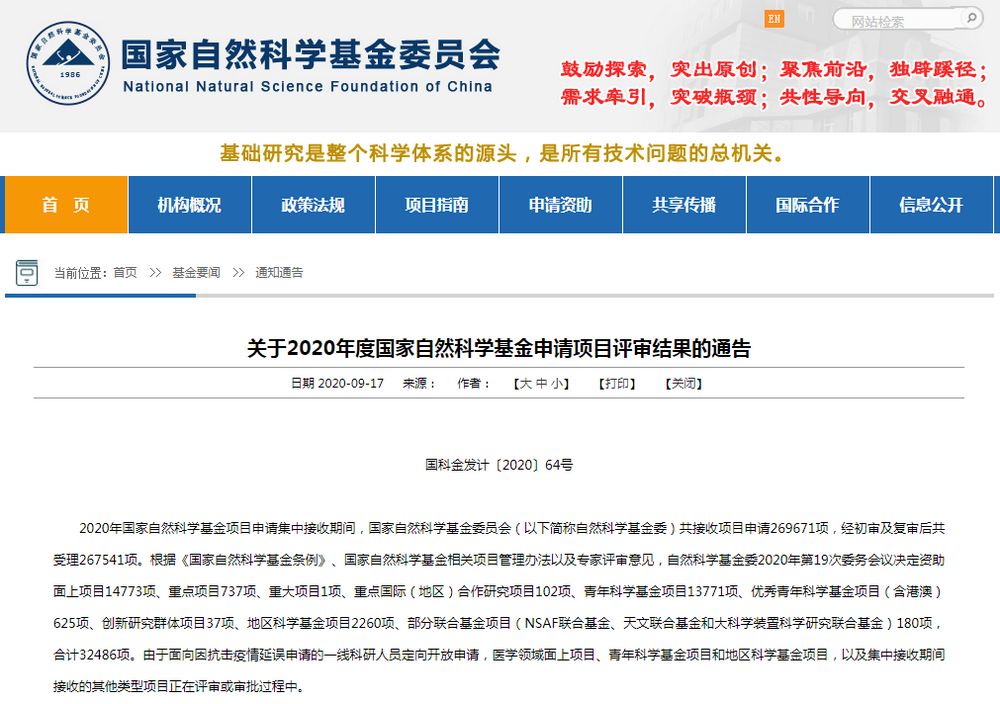The width and height of the screenshot is (1000, 704).
Task: Open the 共享传播 menu
Action: 684,205
